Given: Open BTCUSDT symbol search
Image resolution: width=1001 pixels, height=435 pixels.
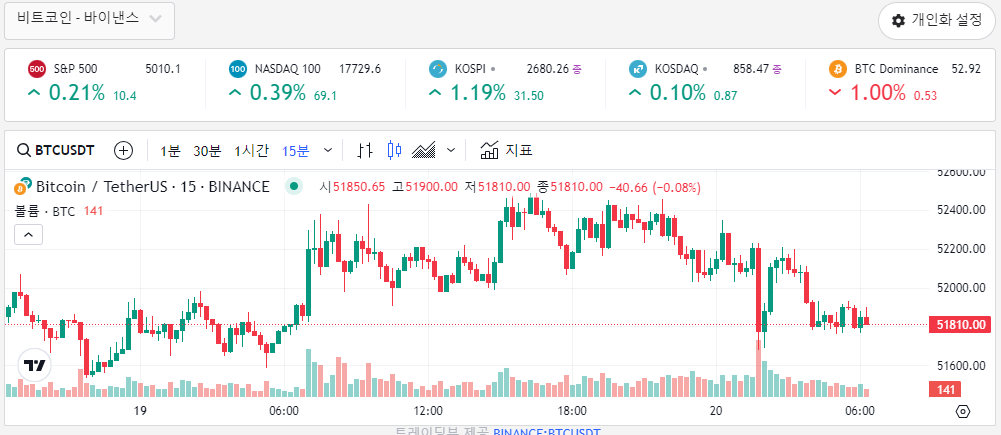Looking at the screenshot, I should (x=56, y=151).
